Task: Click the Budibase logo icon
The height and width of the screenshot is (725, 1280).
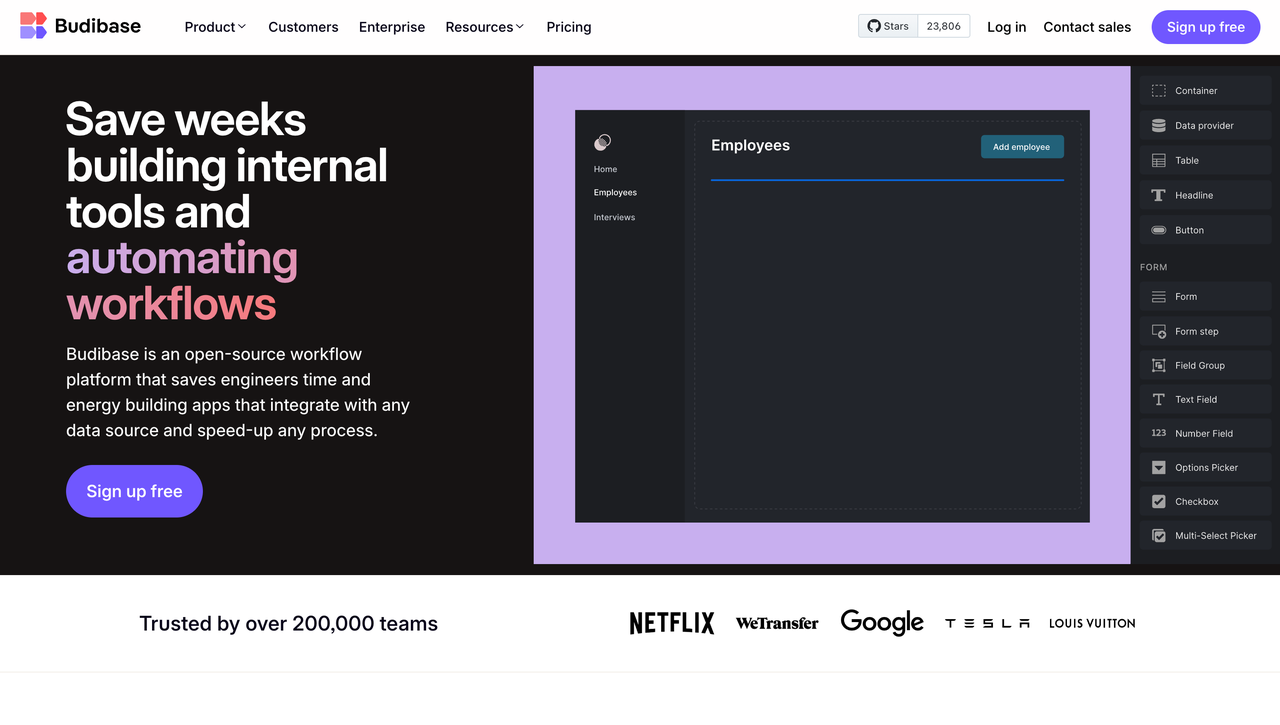Action: point(33,26)
